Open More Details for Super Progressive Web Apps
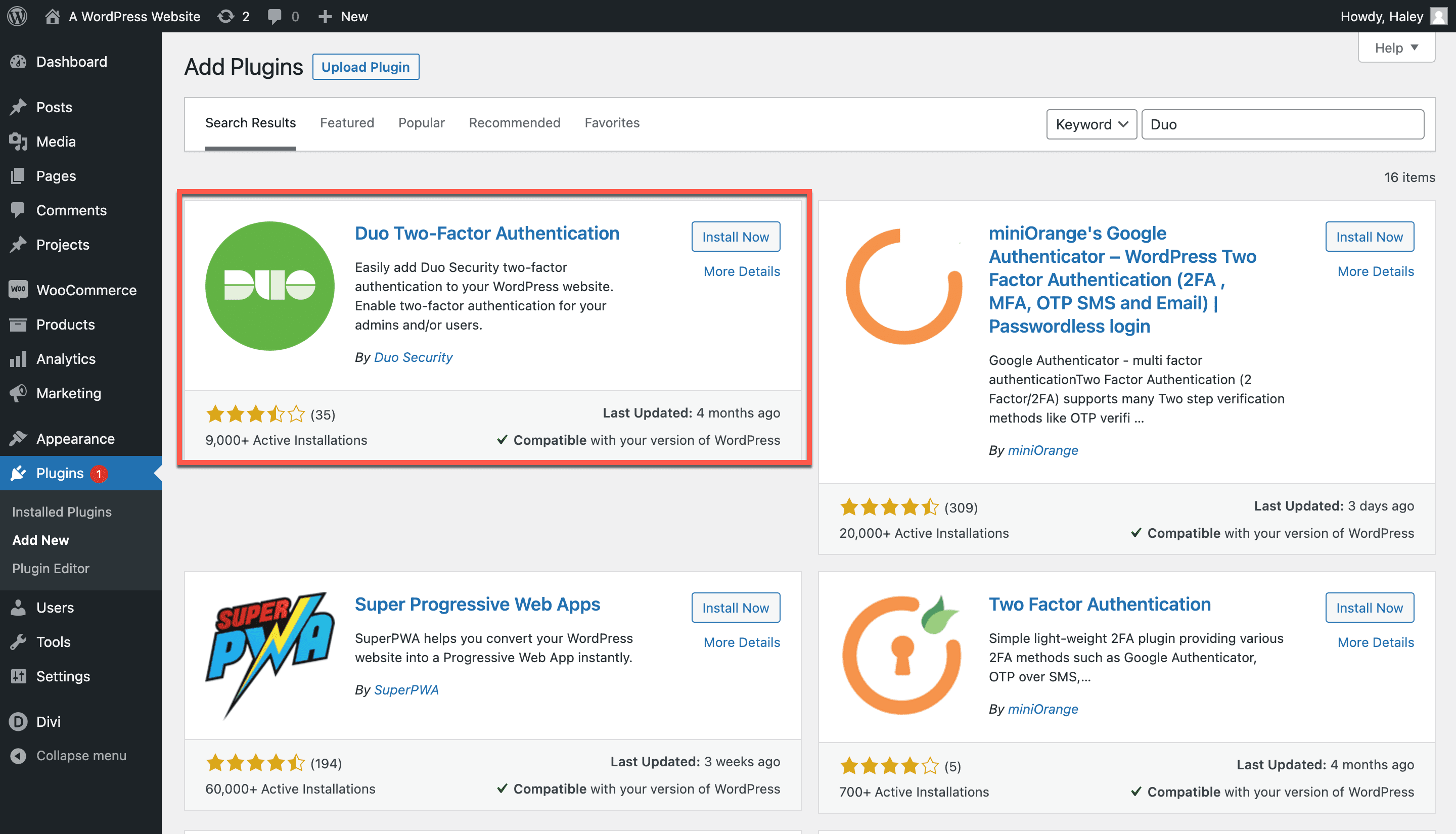Screen dimensions: 1456x834 [741, 642]
